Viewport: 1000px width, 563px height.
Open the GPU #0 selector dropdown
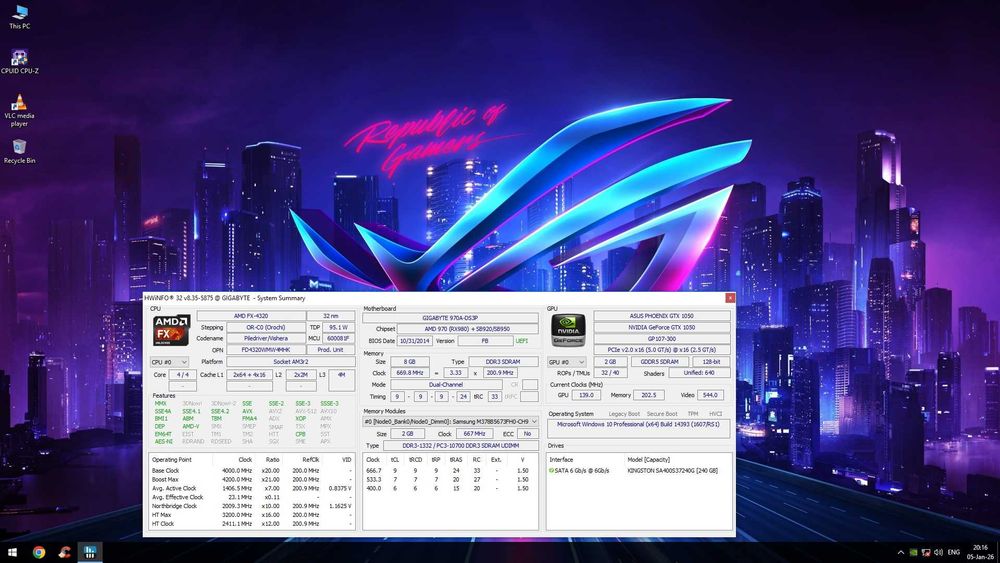567,362
